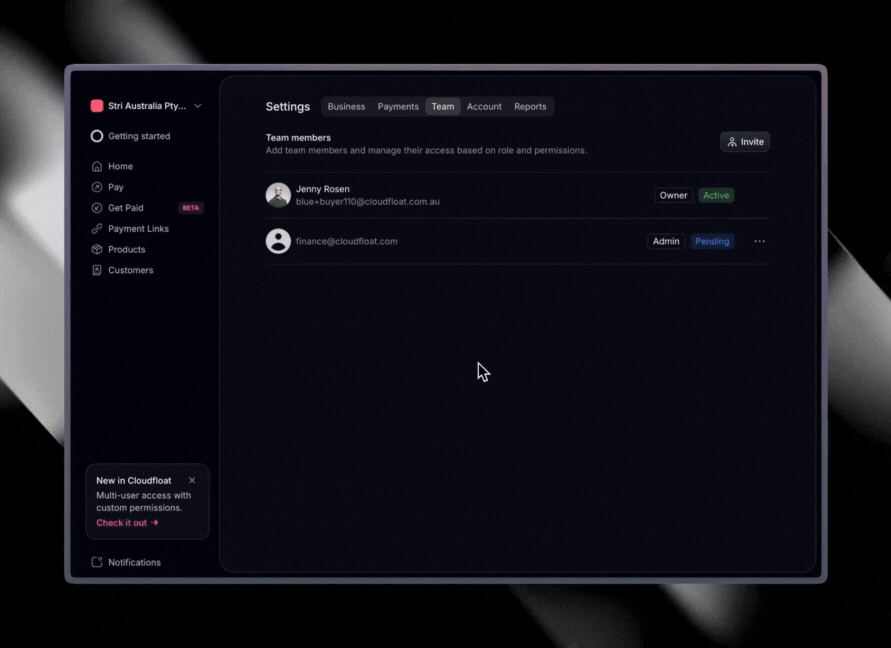Click the Notifications icon
Screen dimensions: 891x648
point(97,562)
